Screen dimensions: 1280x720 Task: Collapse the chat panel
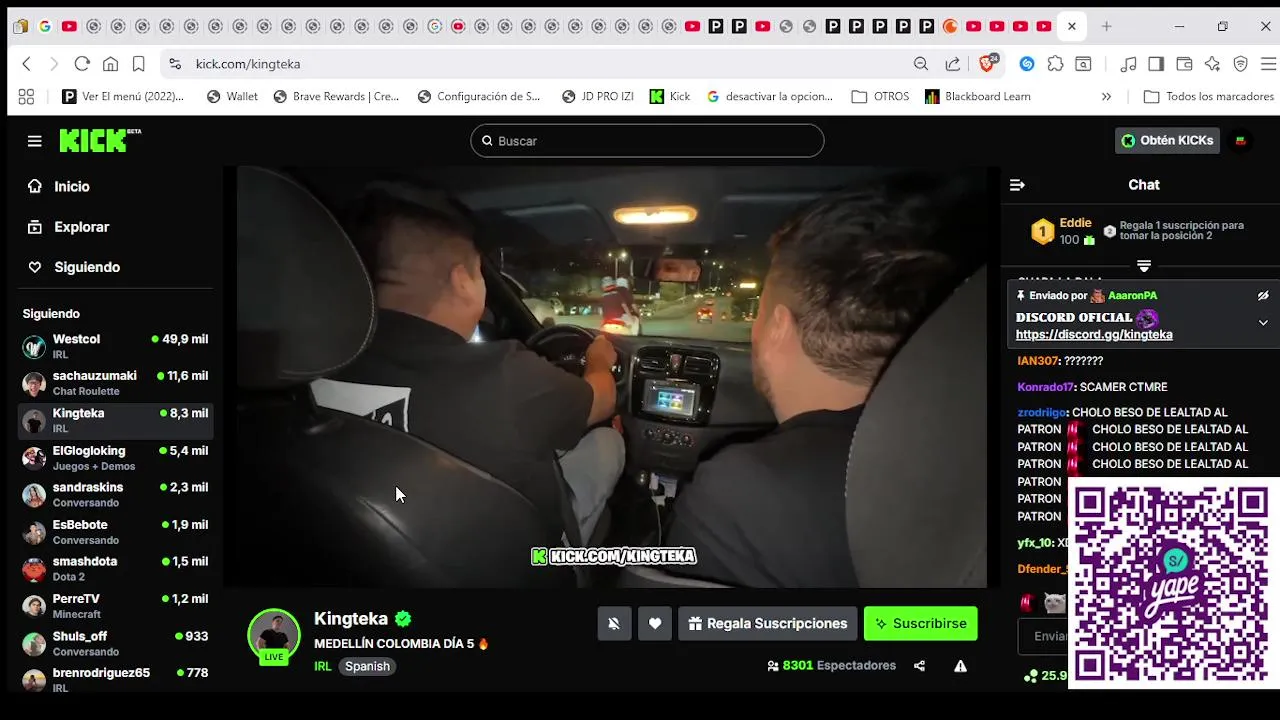coord(1017,185)
